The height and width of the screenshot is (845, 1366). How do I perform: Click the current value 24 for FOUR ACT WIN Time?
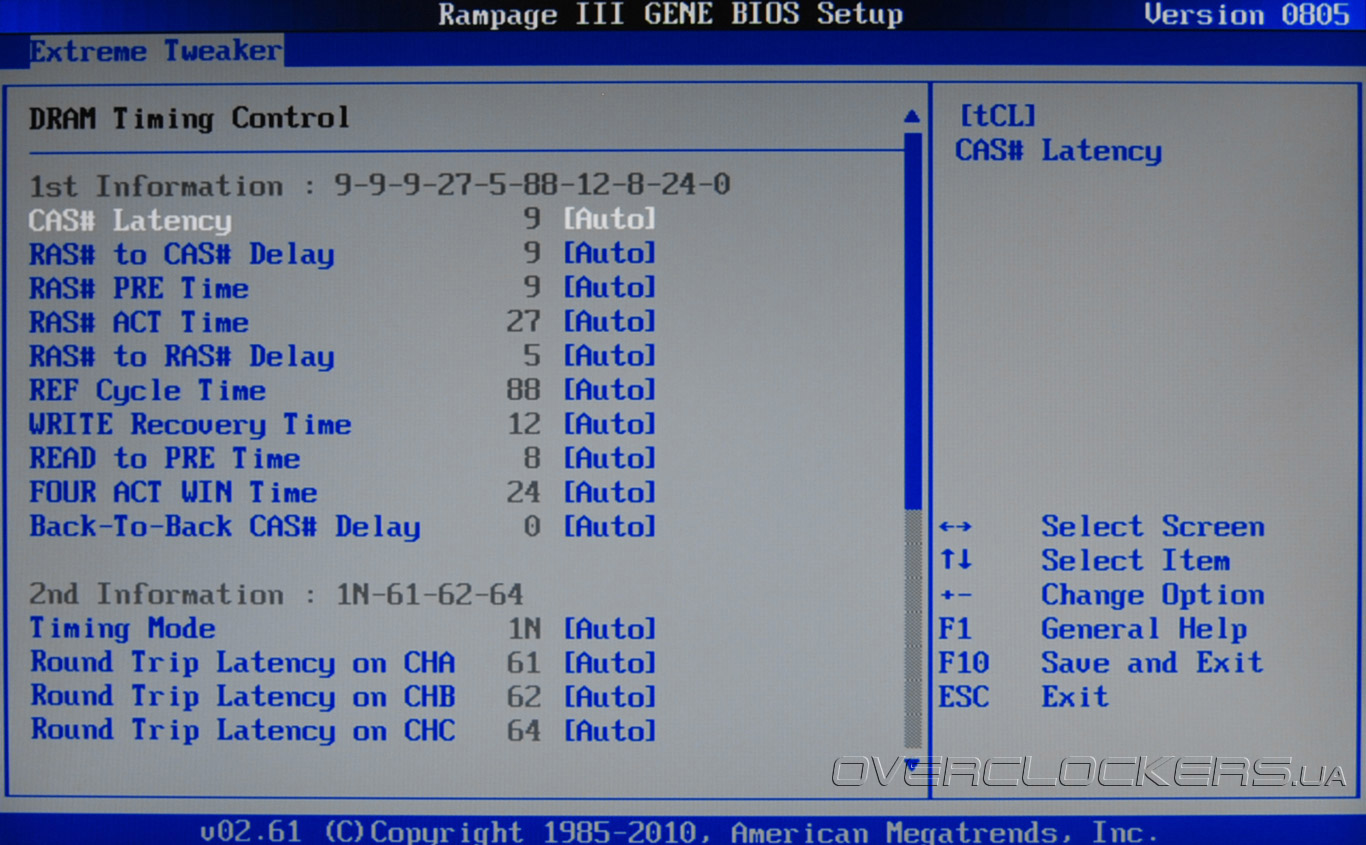click(524, 491)
